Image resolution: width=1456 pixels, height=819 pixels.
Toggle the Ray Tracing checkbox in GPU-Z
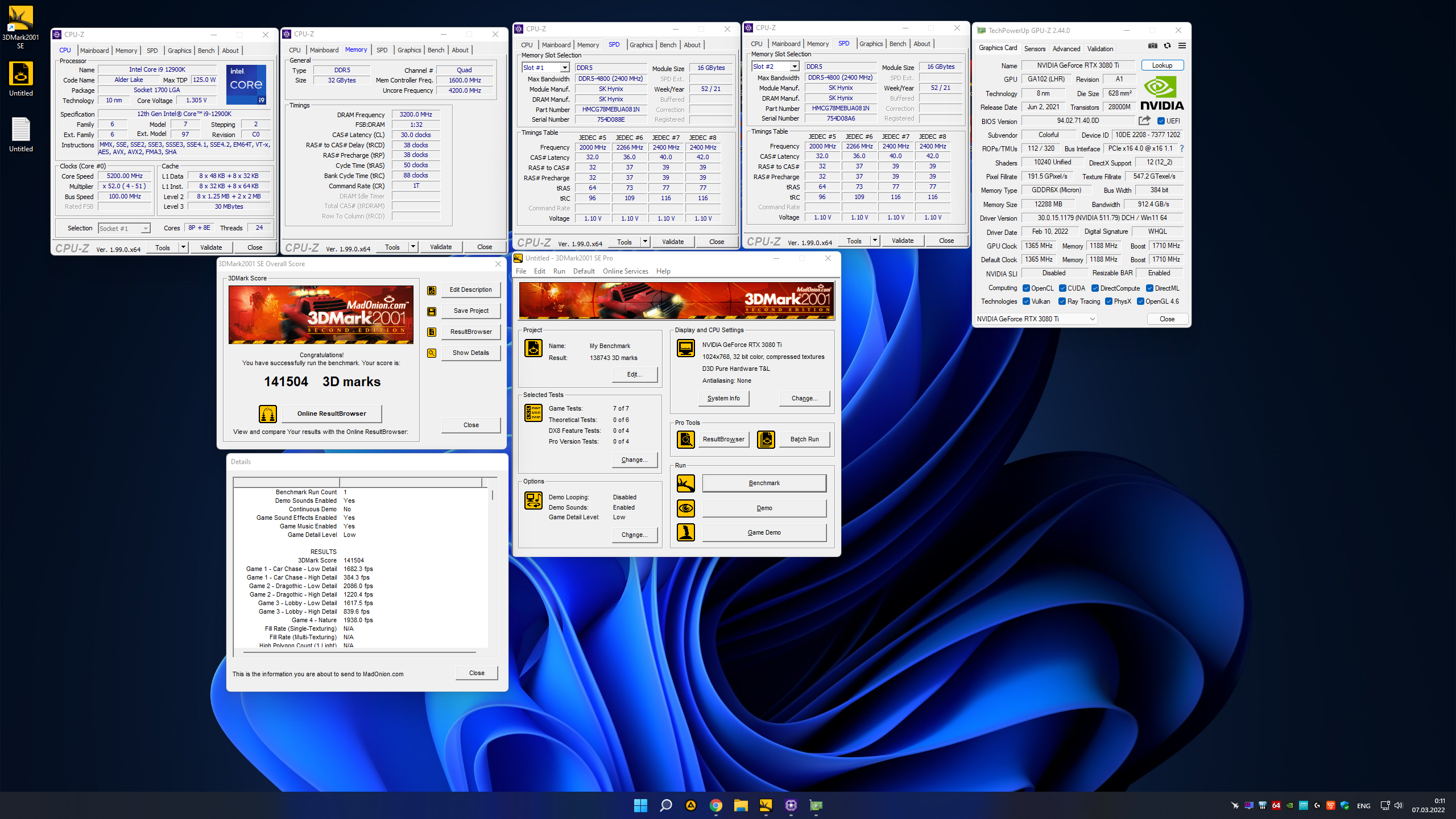pos(1062,301)
